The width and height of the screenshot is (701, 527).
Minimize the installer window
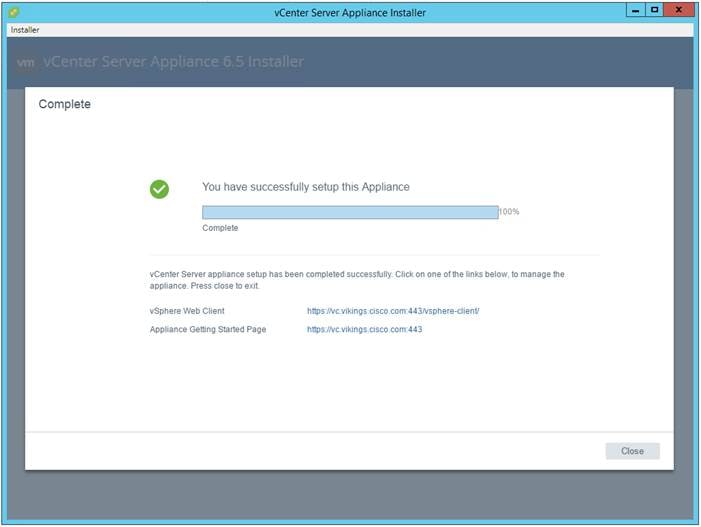pos(636,10)
